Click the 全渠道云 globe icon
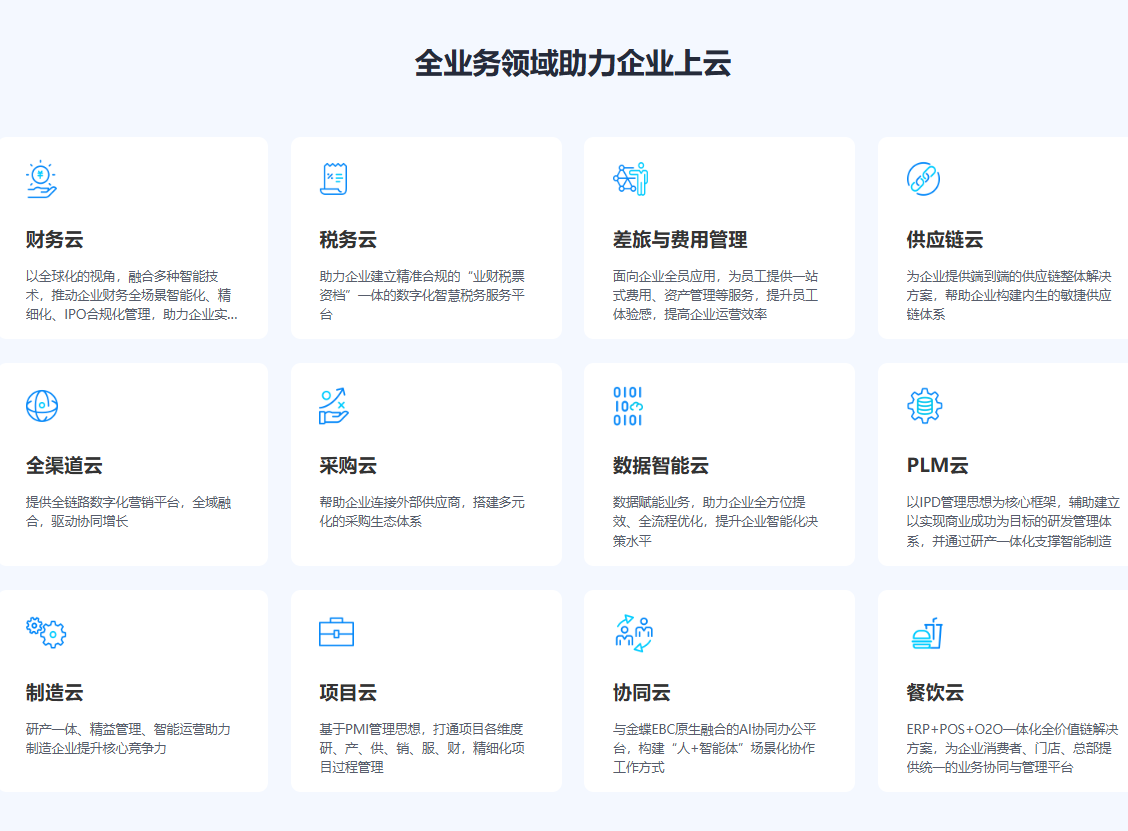The image size is (1128, 831). pos(41,405)
